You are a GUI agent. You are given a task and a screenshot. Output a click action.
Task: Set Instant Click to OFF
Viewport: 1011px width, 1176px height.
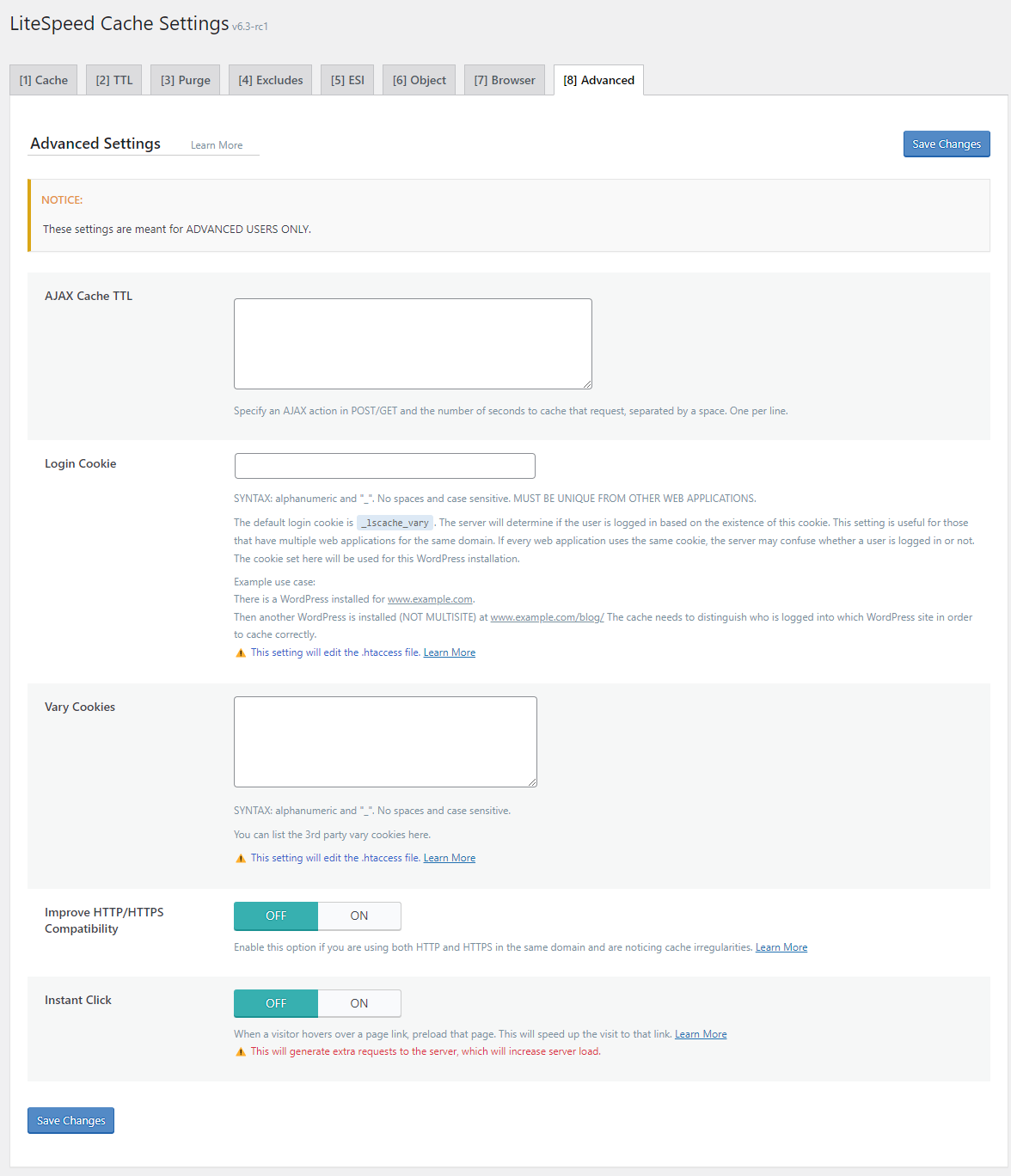276,1003
